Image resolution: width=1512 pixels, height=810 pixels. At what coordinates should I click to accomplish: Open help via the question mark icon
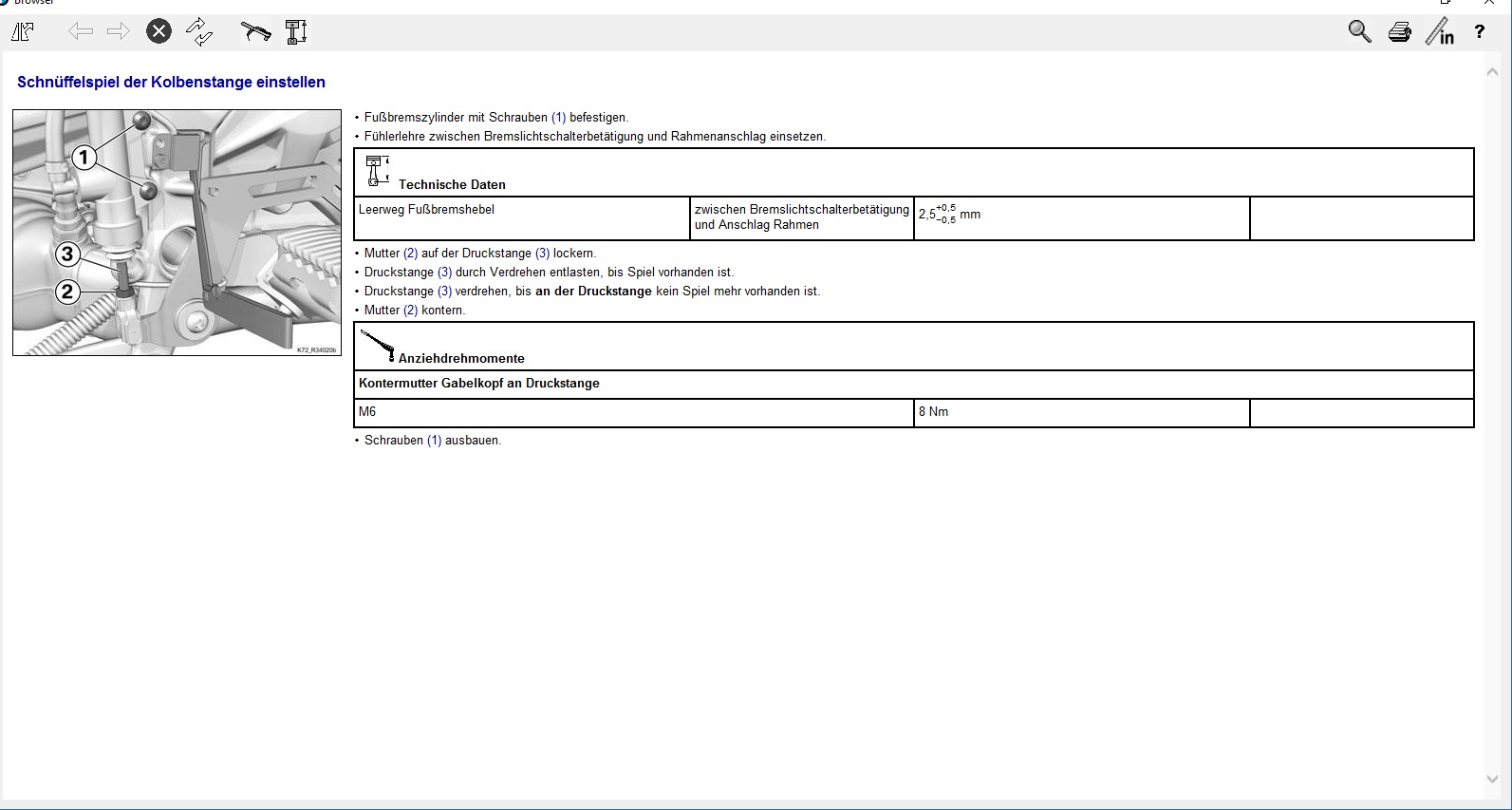click(1479, 33)
